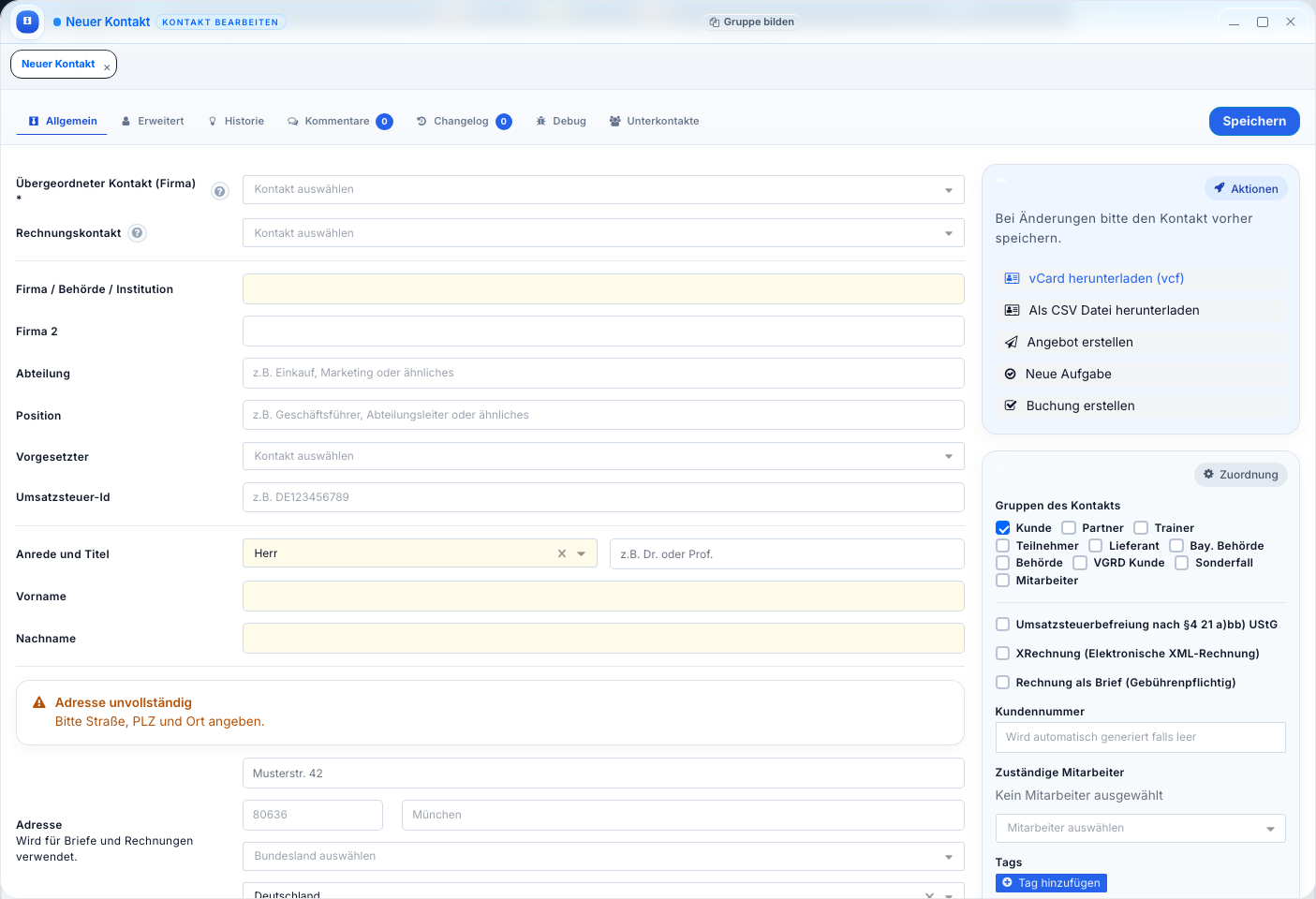Click the Tag hinzufügen button
The width and height of the screenshot is (1316, 899).
pyautogui.click(x=1051, y=883)
